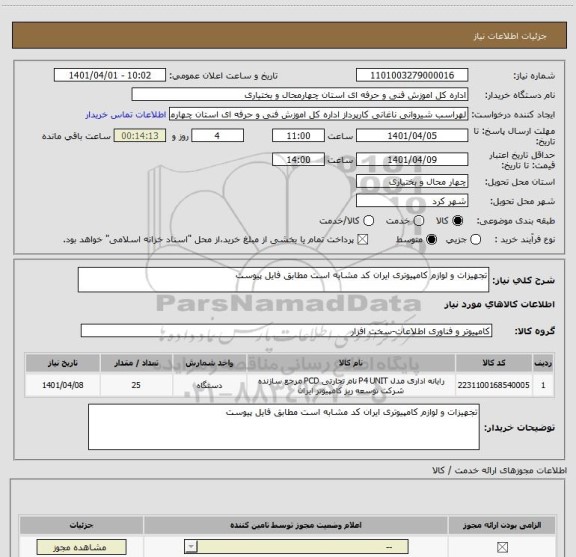Select the خدمت radio button
This screenshot has width=576, height=557.
click(419, 220)
